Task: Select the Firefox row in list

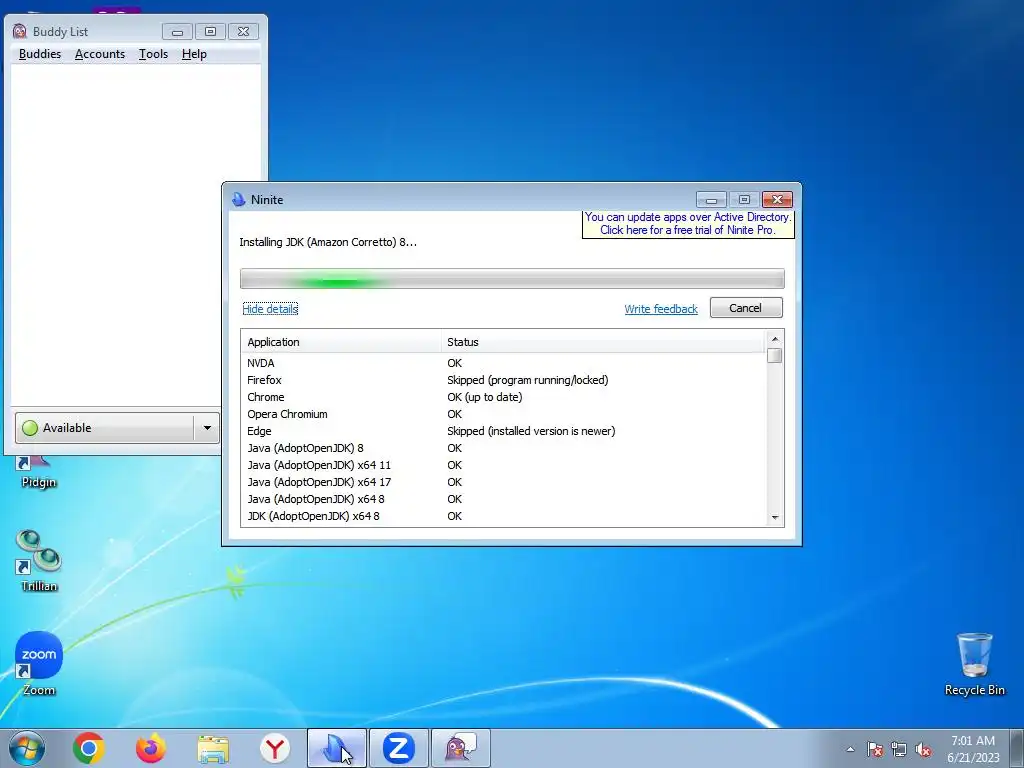Action: click(x=503, y=380)
